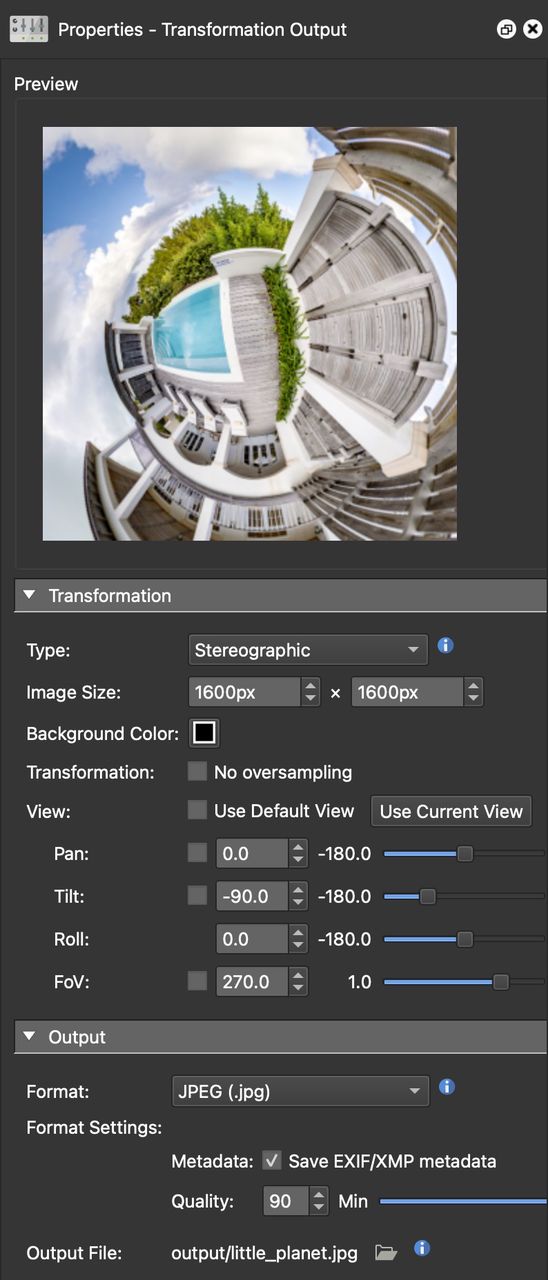
Task: Collapse the Transformation section
Action: tap(29, 595)
